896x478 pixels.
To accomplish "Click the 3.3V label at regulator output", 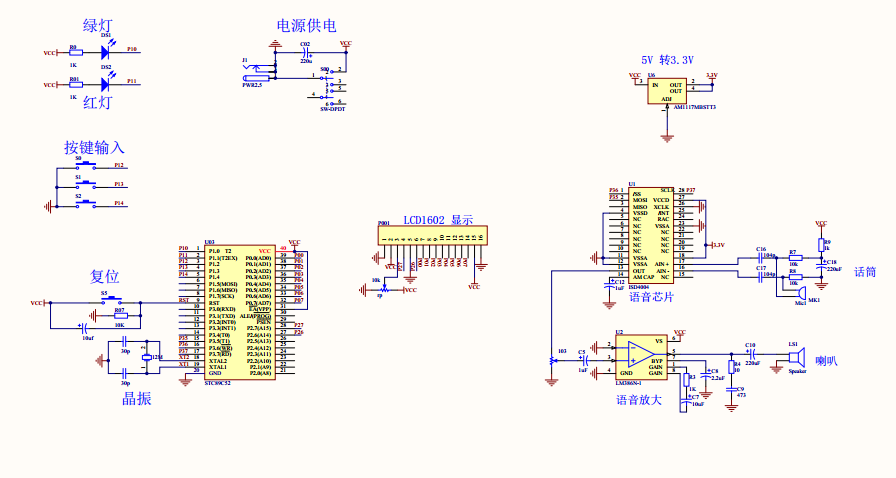I will 712,75.
